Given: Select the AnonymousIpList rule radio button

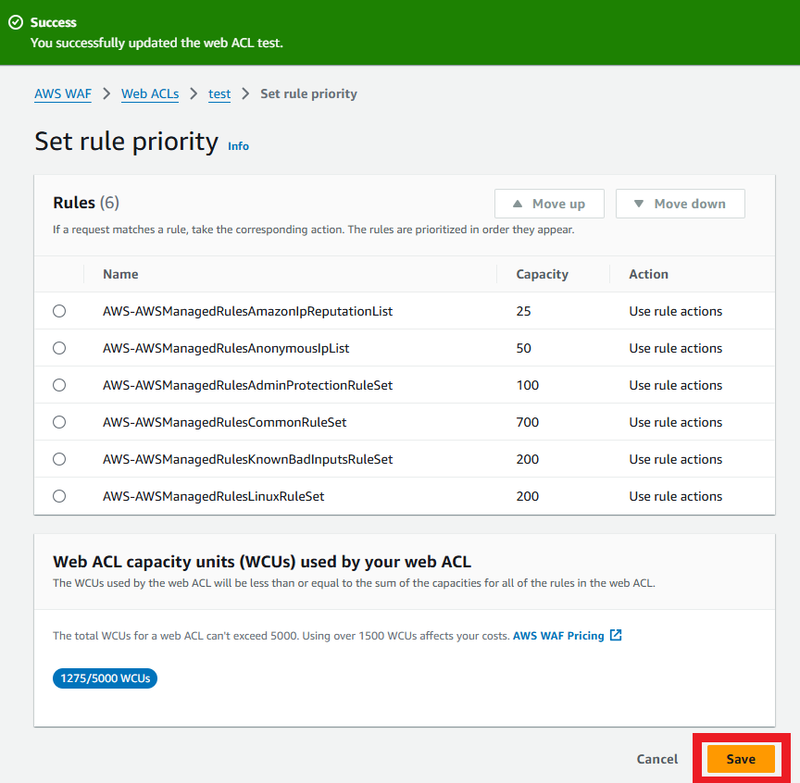Looking at the screenshot, I should pos(59,348).
